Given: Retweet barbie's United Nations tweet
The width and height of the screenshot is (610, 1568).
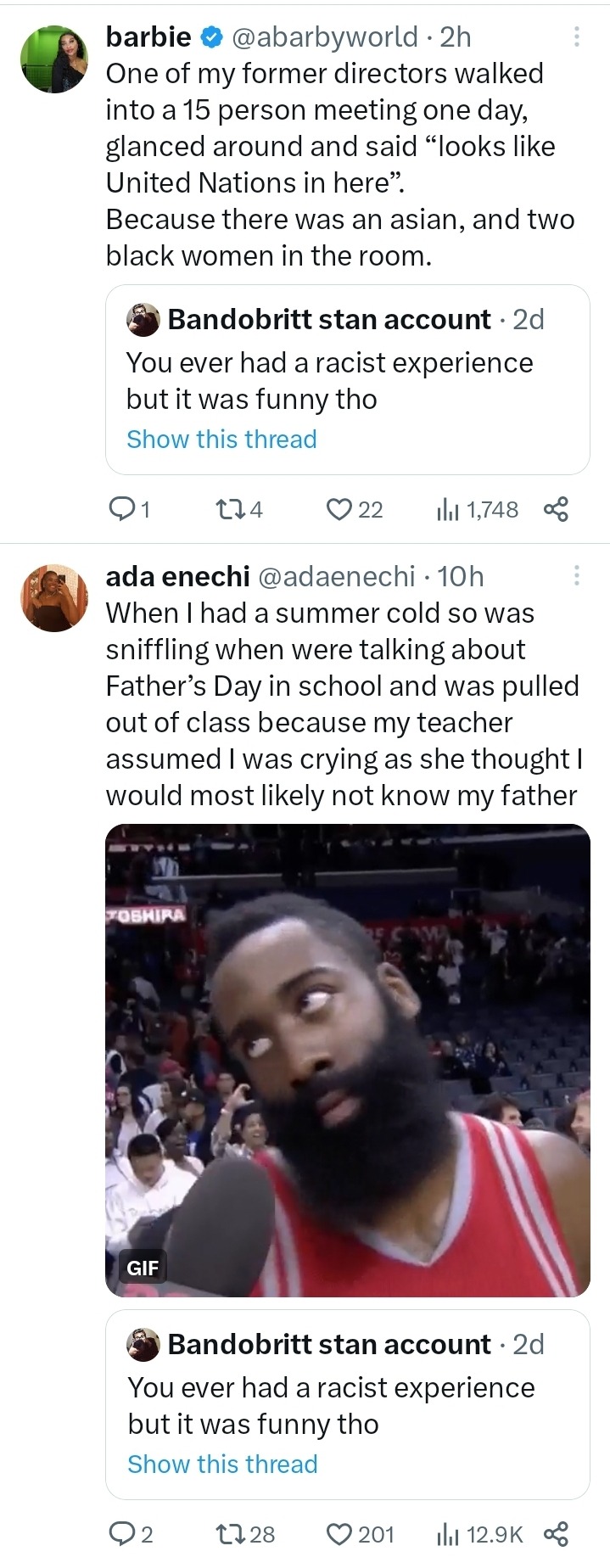Looking at the screenshot, I should click(x=229, y=509).
